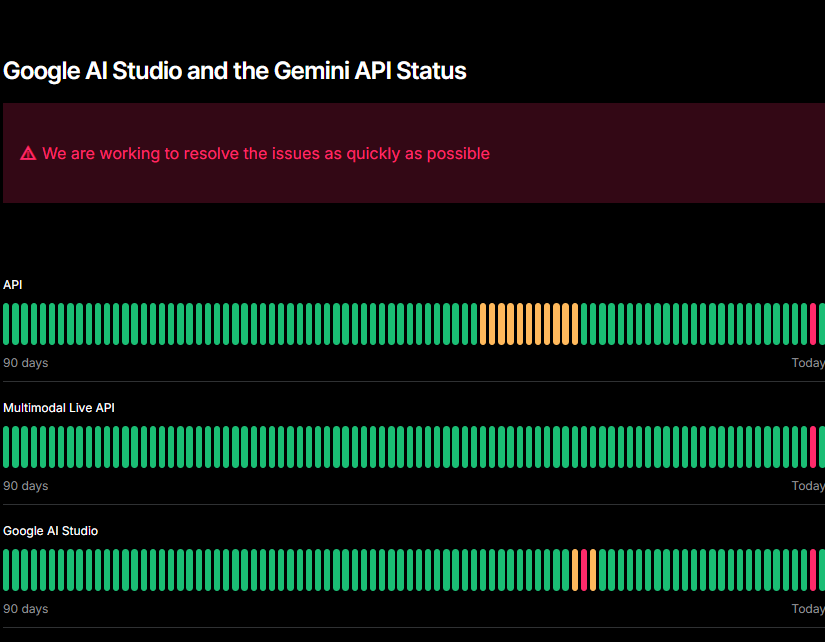Select the red status bar near Today in the Multimodal Live API row
This screenshot has width=825, height=642.
[812, 447]
